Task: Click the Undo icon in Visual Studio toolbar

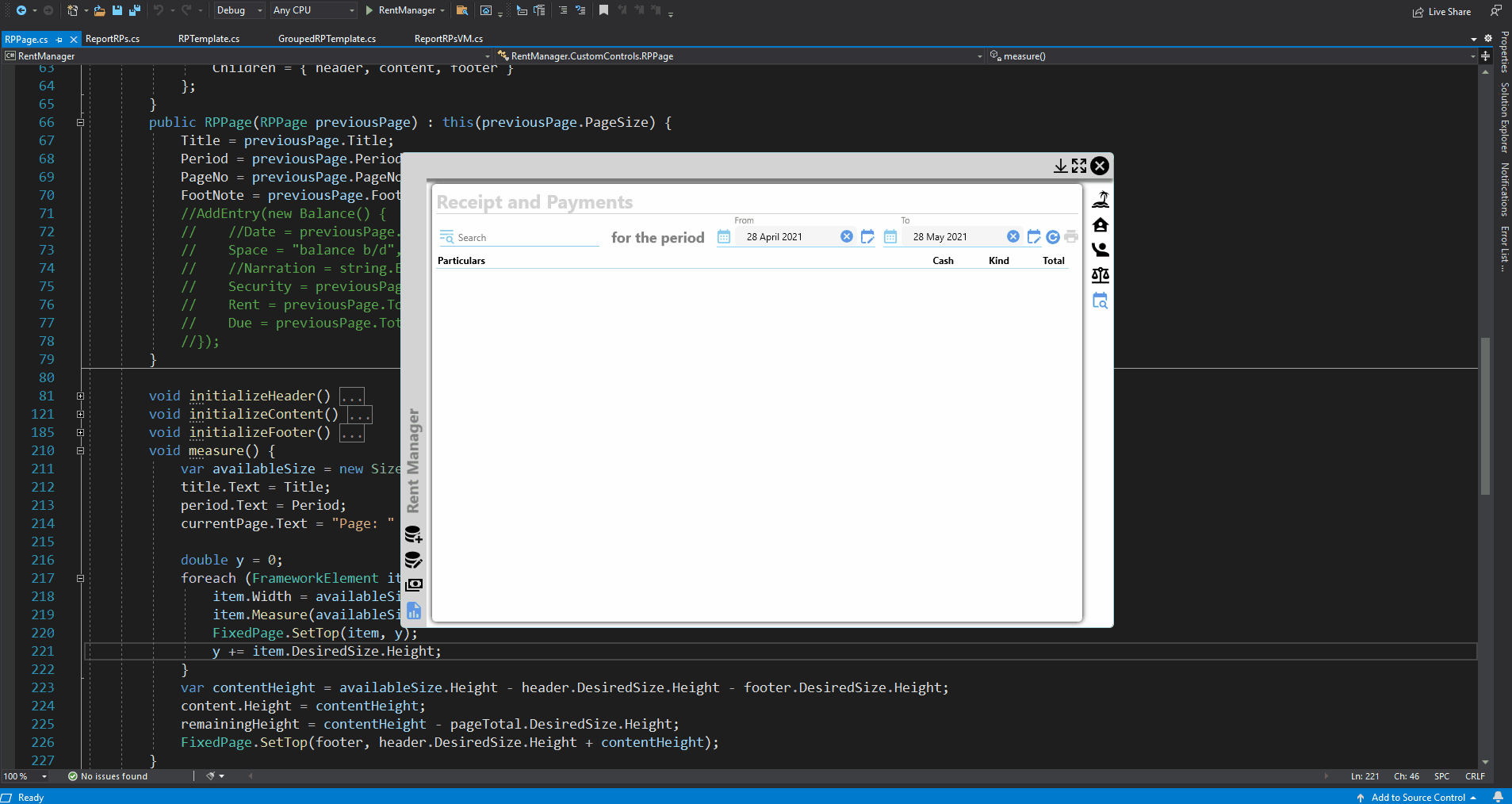Action: click(159, 10)
